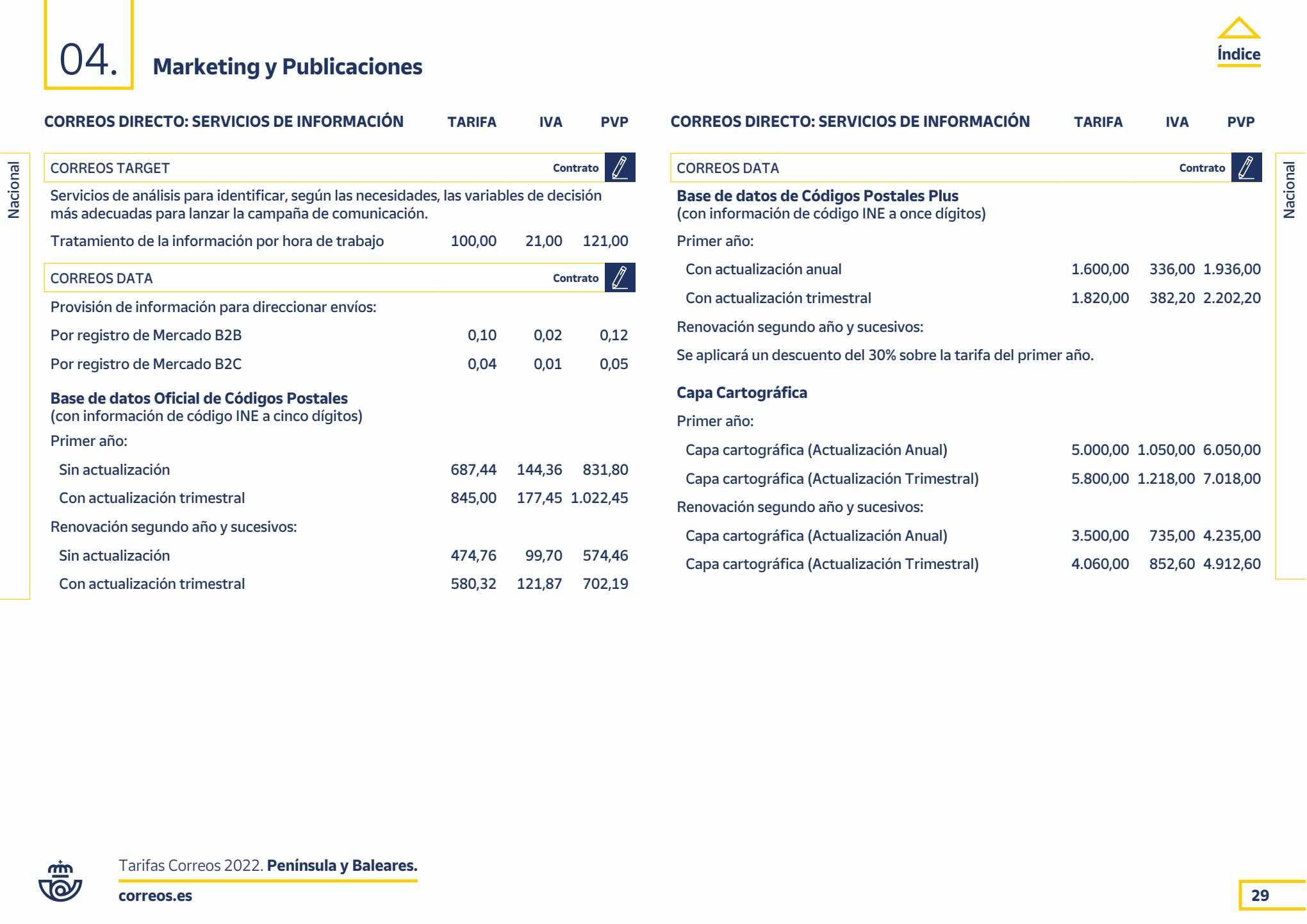Click the pencil contract icon beside CORREOS TARGET
This screenshot has width=1307, height=924.
(620, 168)
